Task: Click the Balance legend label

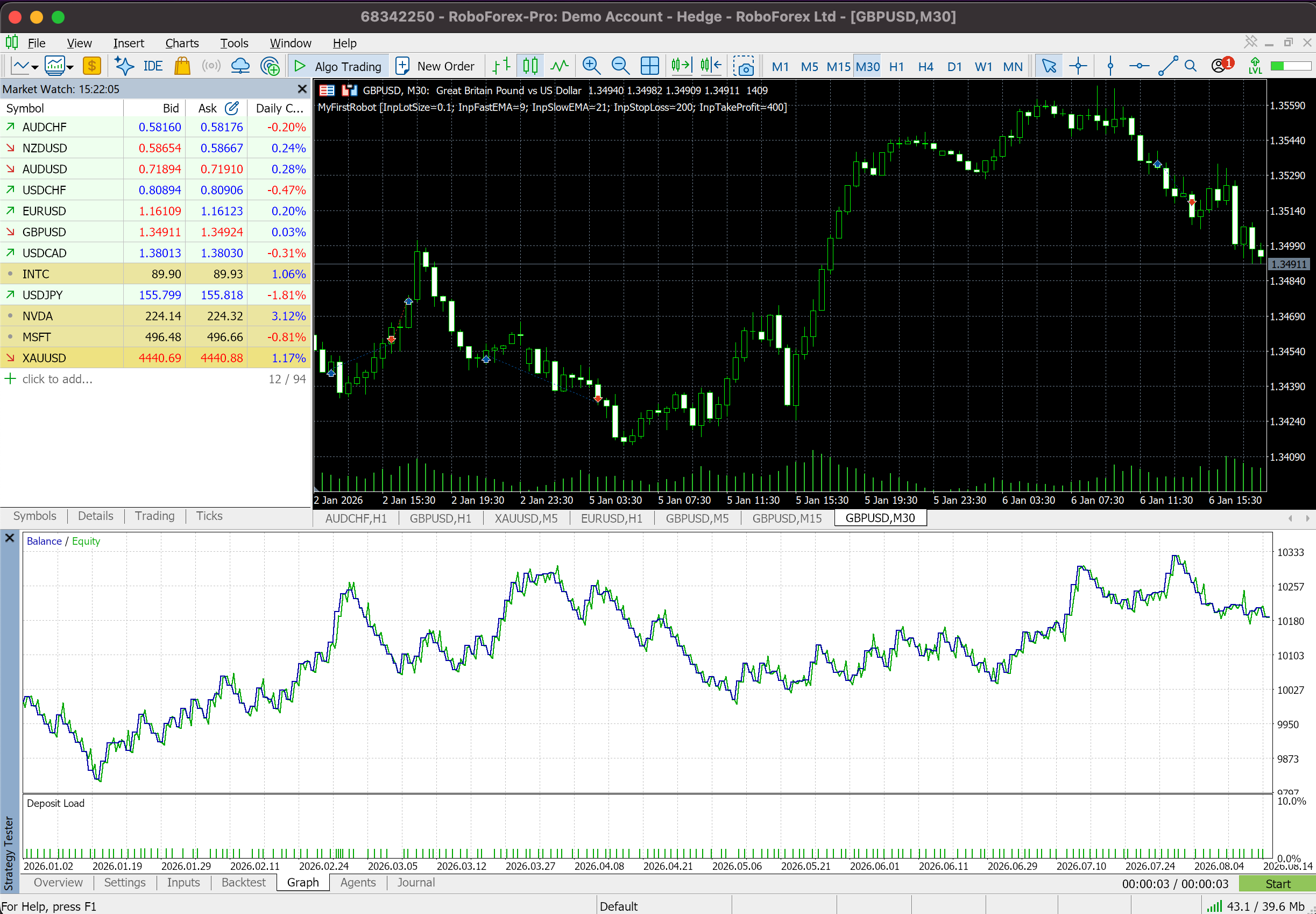Action: pyautogui.click(x=44, y=541)
